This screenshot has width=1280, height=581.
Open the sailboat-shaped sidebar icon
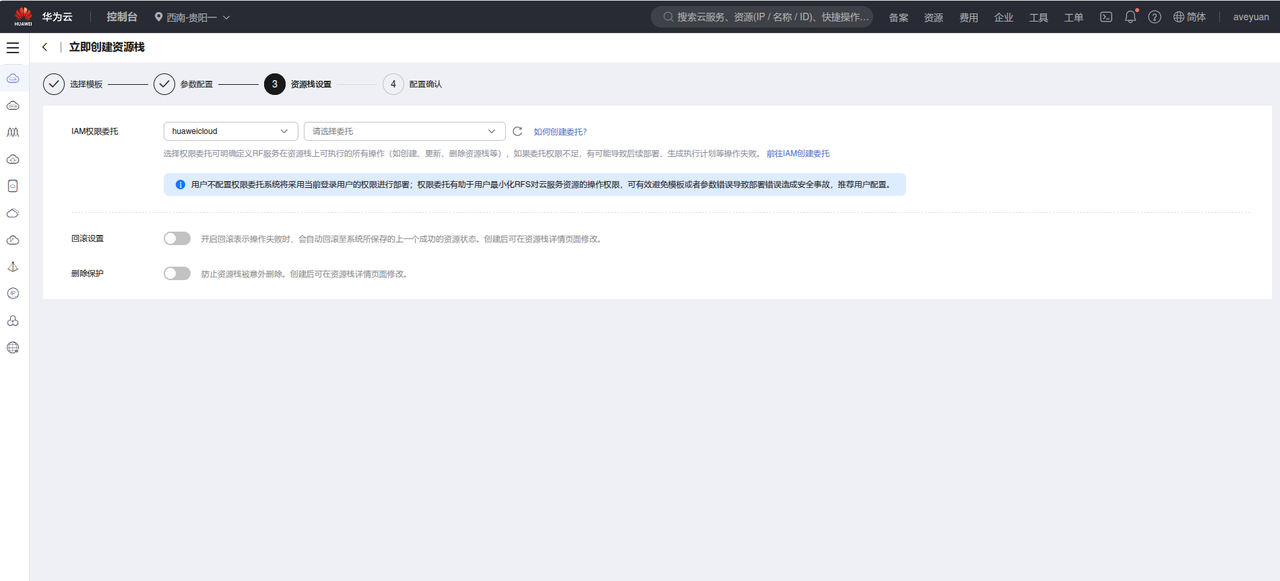coord(13,267)
